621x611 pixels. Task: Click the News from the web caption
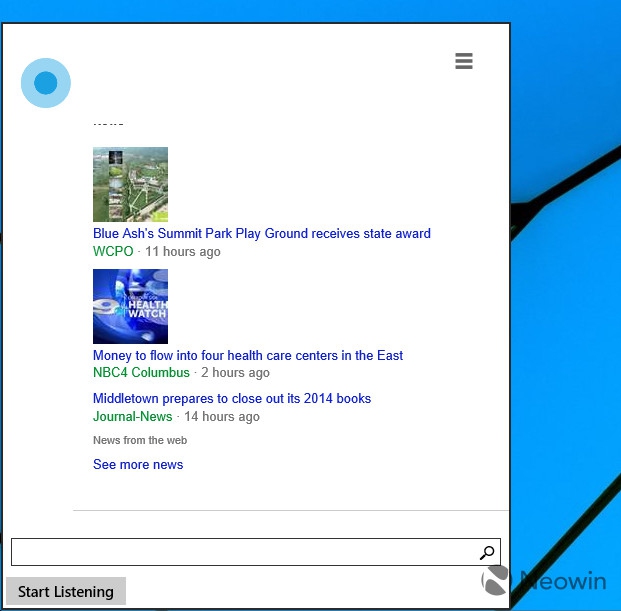140,440
